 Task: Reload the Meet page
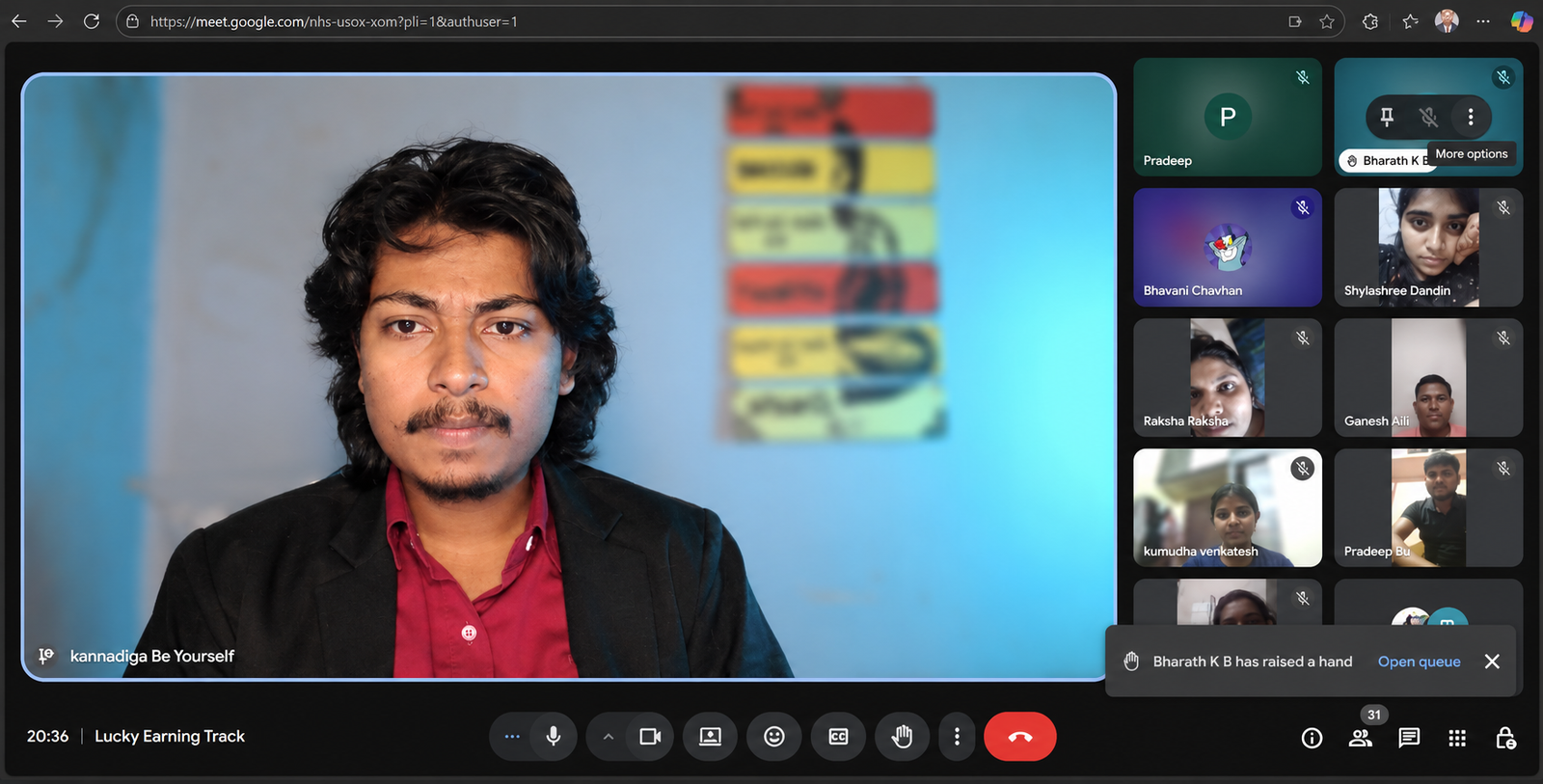(92, 21)
